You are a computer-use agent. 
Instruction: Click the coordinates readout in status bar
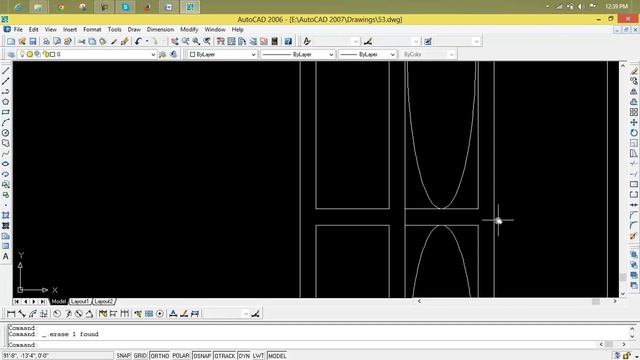coord(57,356)
